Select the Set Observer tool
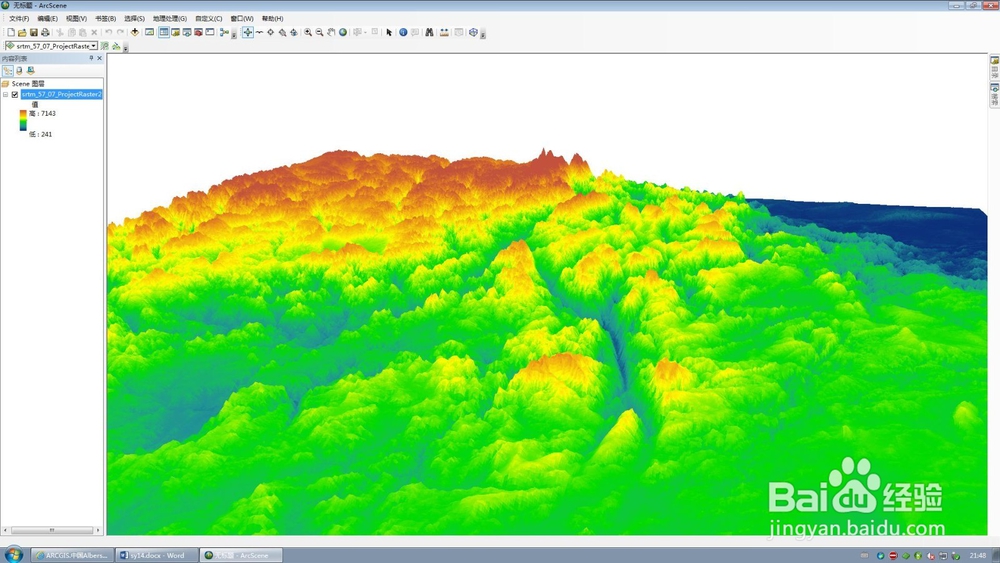Screen dimensions: 1000x563 pyautogui.click(x=293, y=32)
